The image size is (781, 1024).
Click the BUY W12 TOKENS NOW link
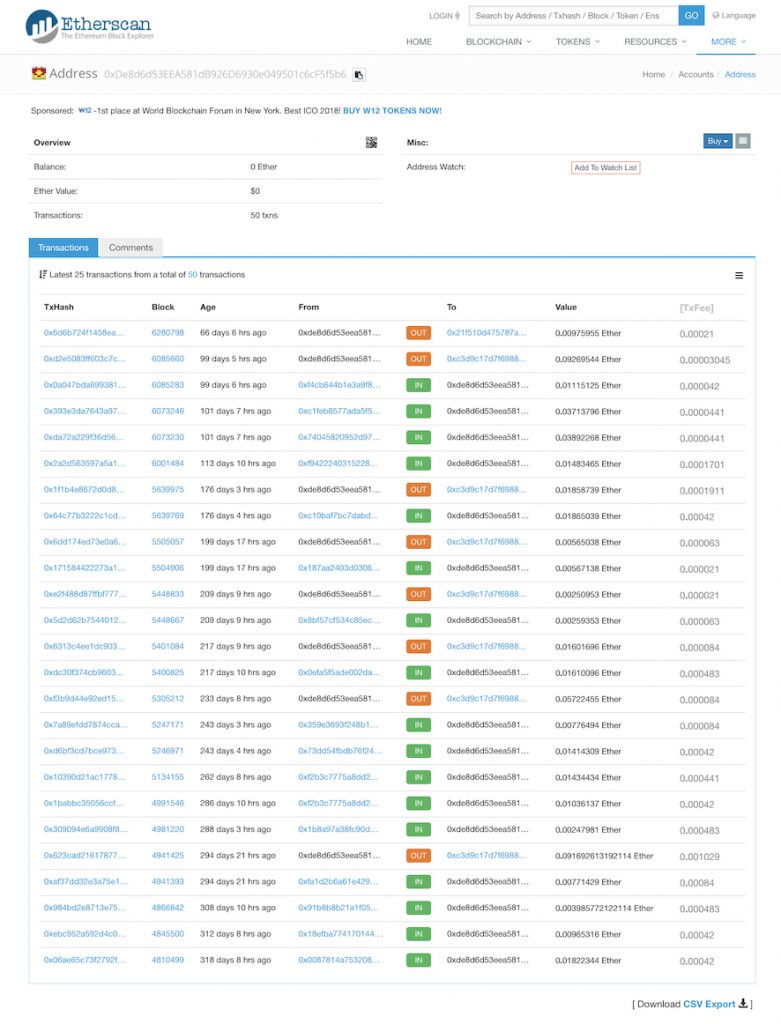coord(392,111)
